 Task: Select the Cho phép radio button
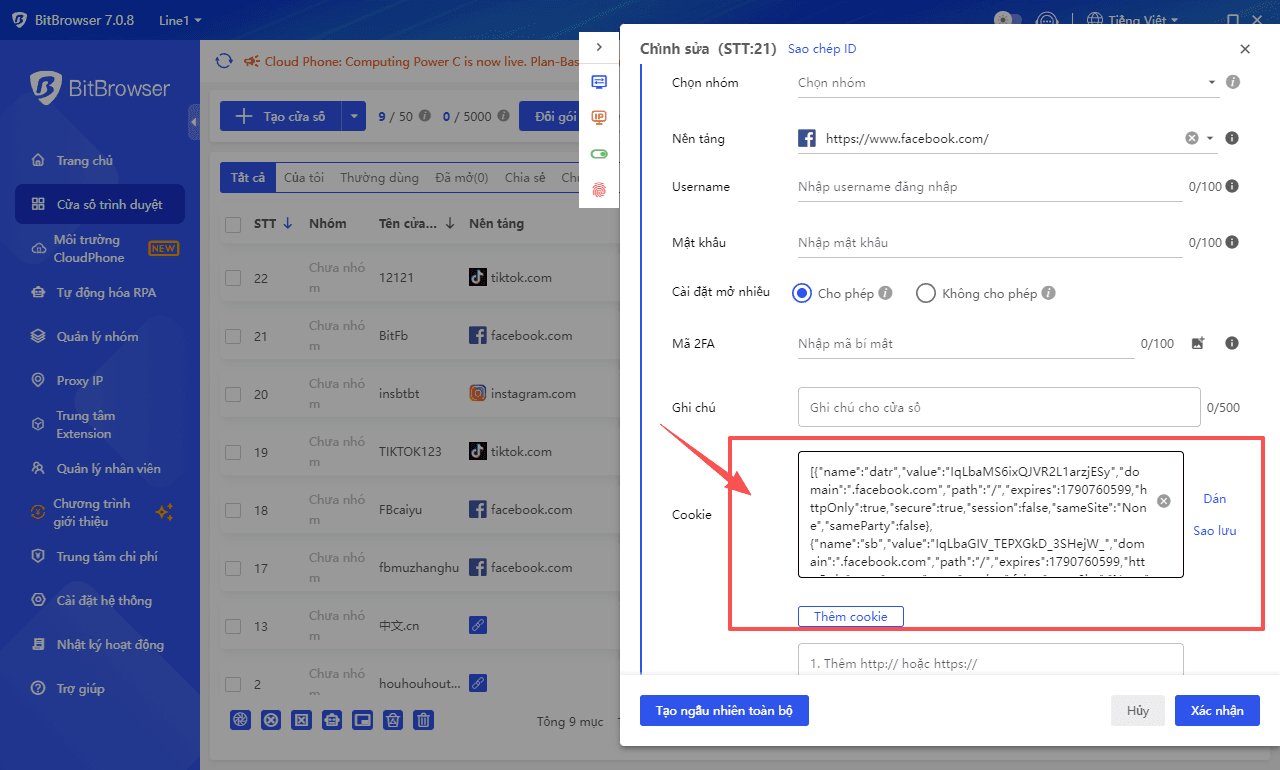801,293
